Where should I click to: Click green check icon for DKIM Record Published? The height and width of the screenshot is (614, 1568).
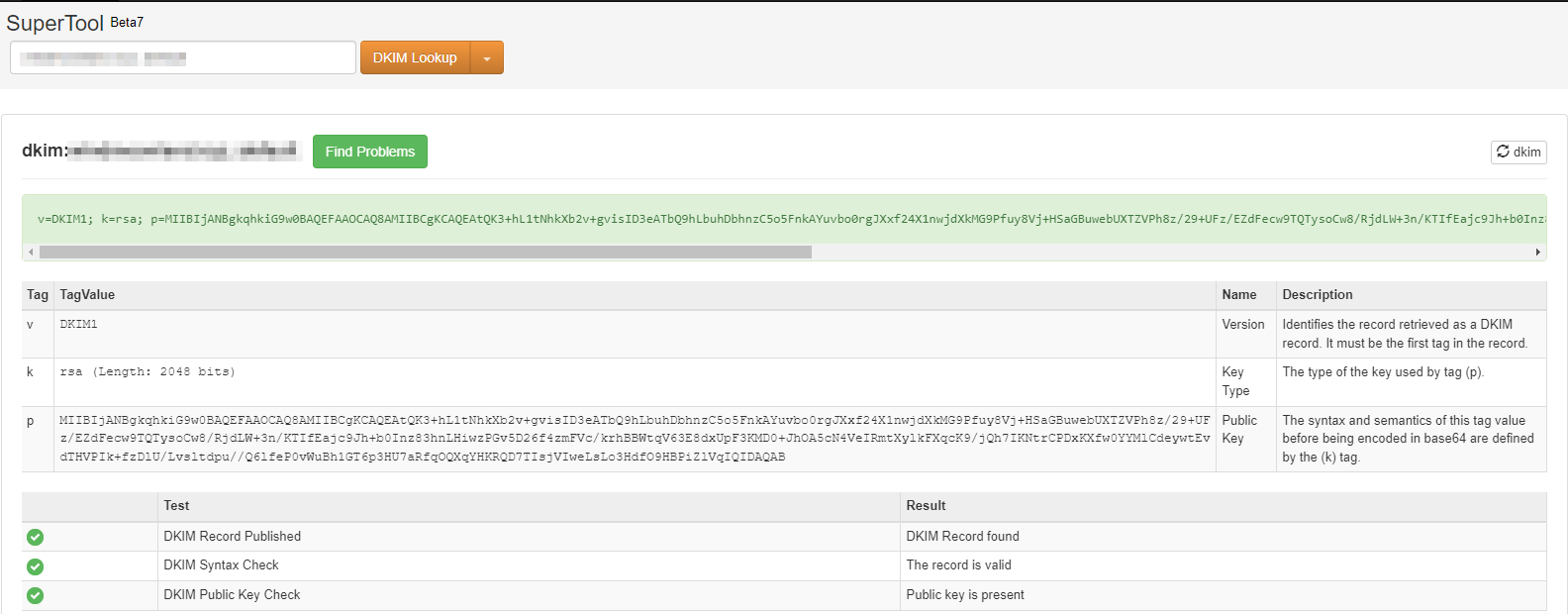tap(36, 537)
